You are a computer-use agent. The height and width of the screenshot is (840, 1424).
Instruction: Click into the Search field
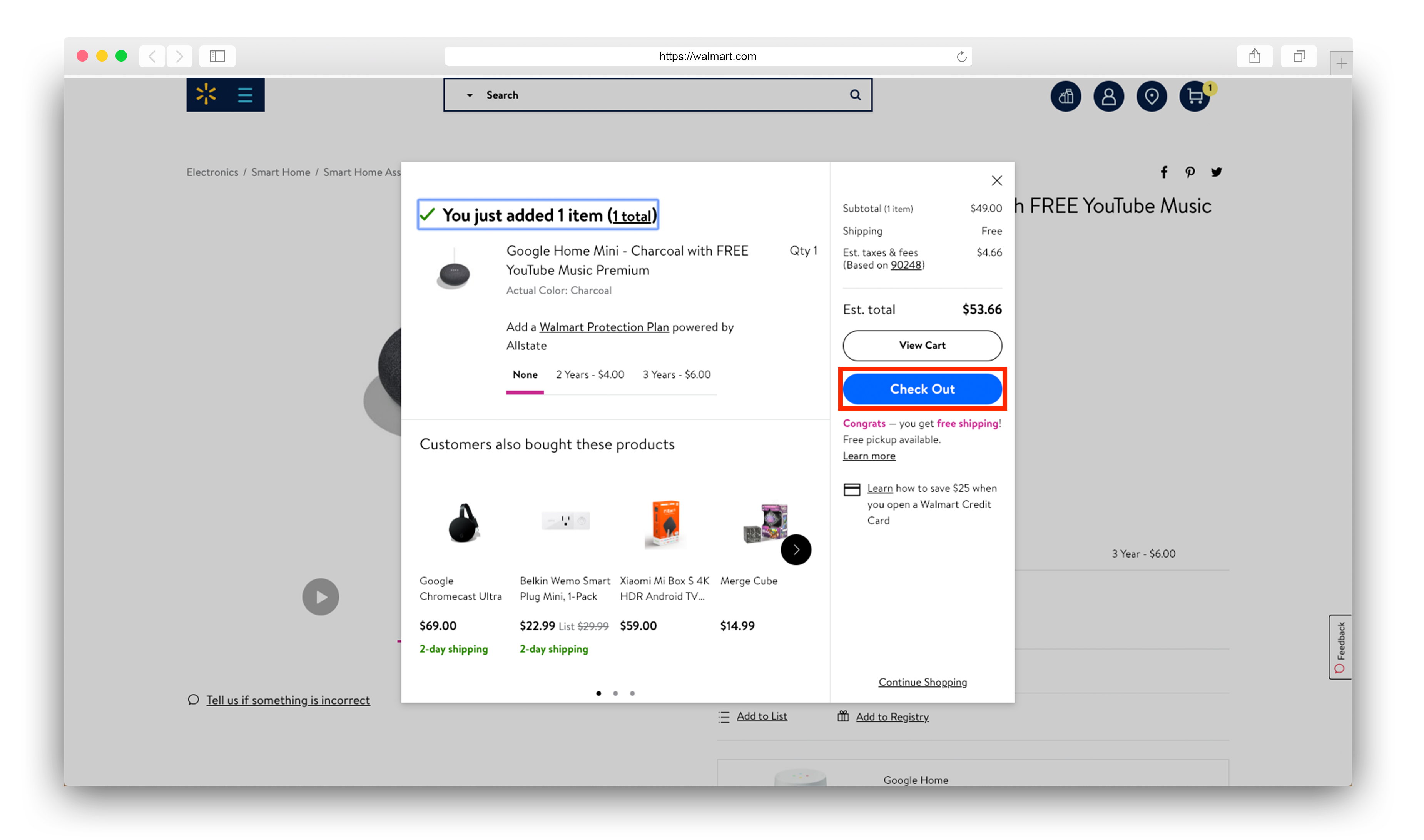658,95
